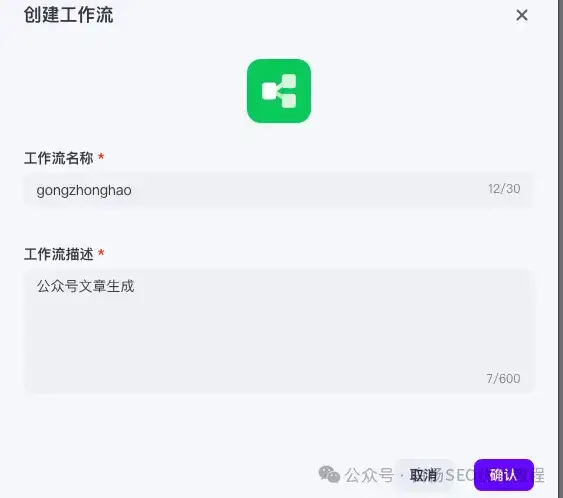Focus the 工作流名称 input field
Image resolution: width=563 pixels, height=498 pixels.
click(279, 190)
